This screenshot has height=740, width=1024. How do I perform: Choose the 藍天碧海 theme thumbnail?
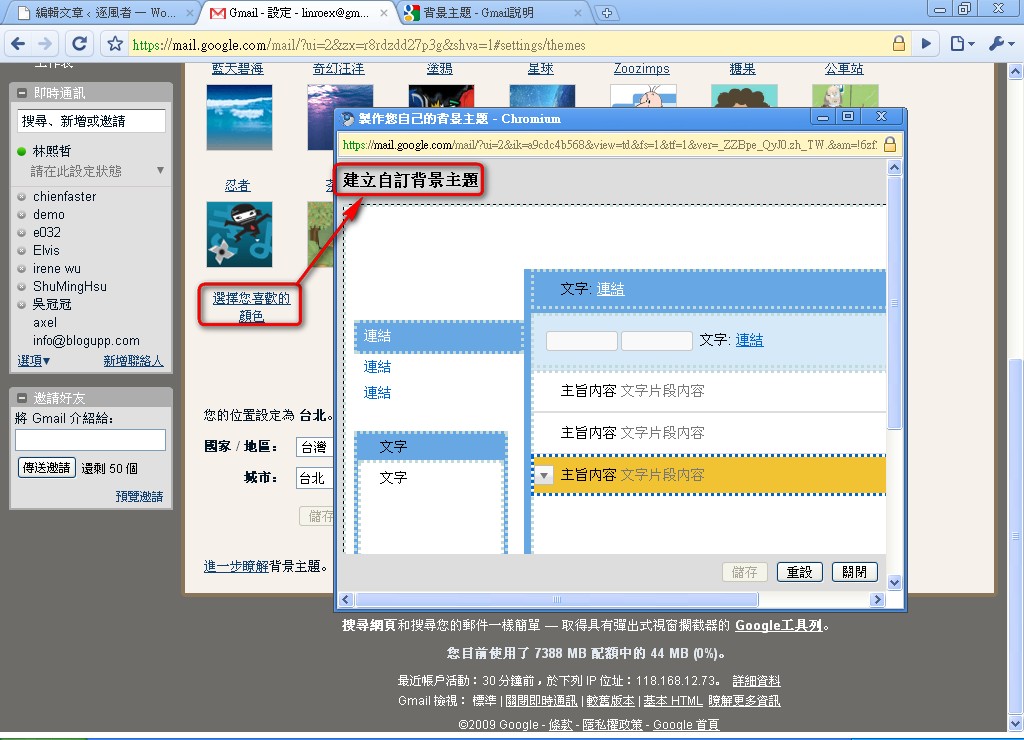[x=239, y=117]
